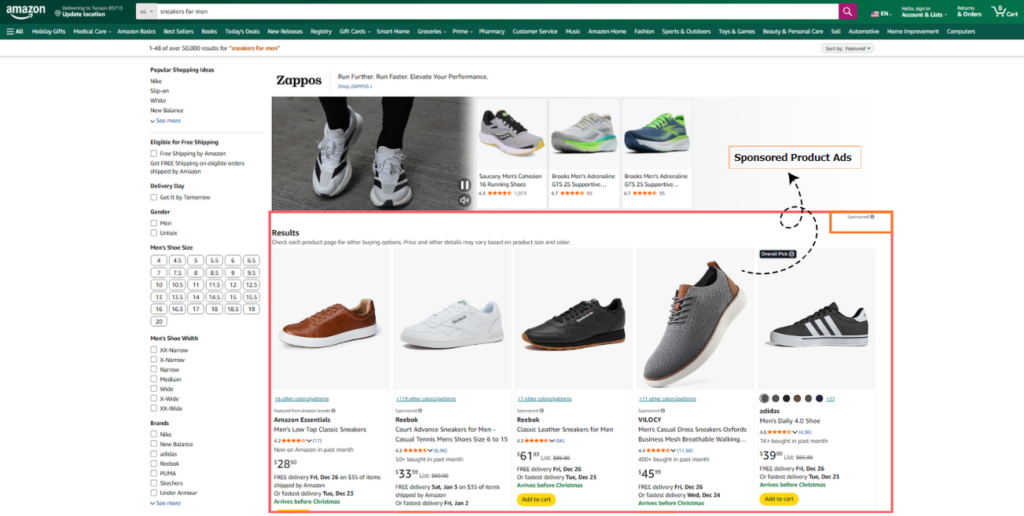
Task: Check the Unisex gender filter
Action: [154, 233]
